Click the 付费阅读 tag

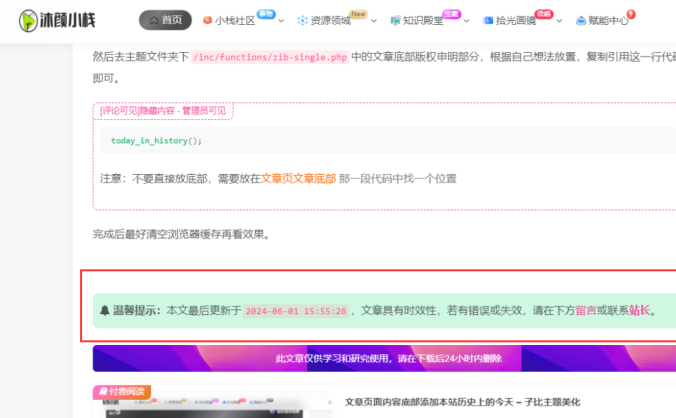point(122,391)
